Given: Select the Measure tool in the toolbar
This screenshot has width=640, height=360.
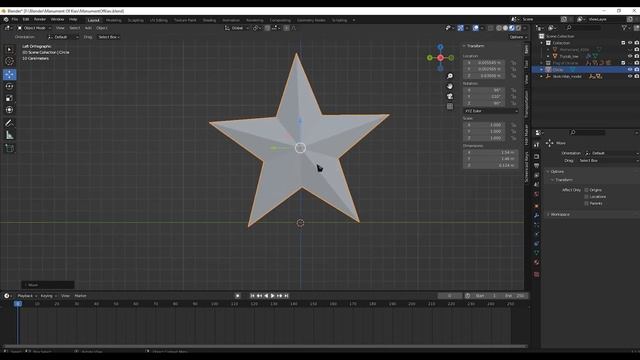Looking at the screenshot, I should coord(9,135).
